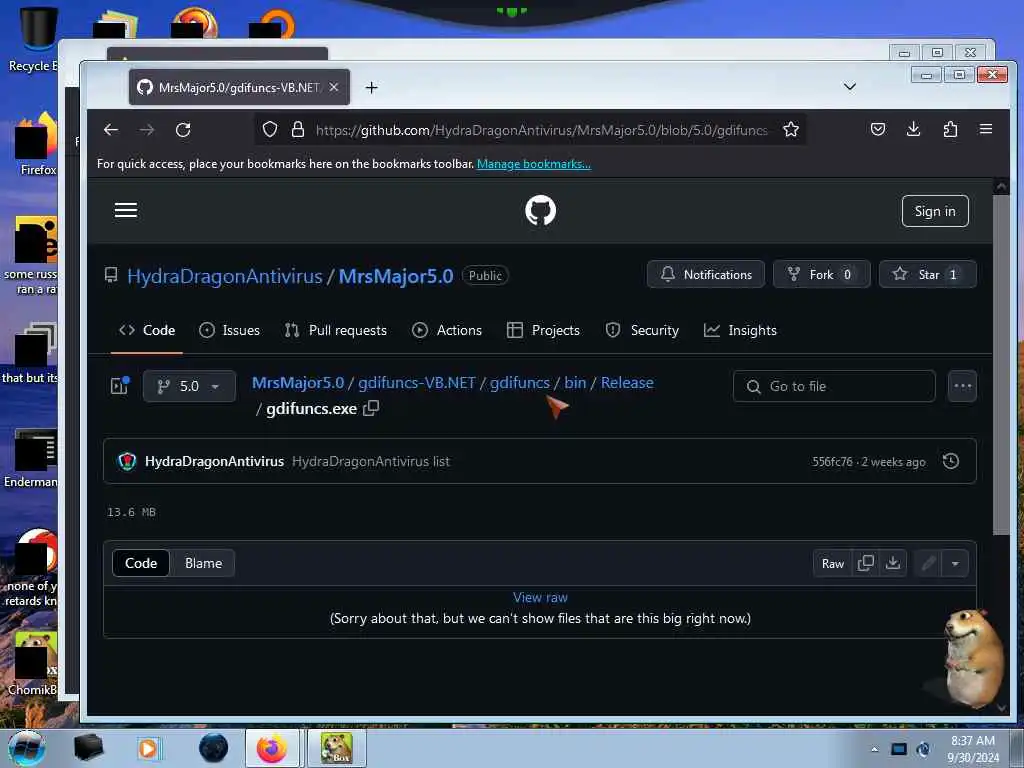The height and width of the screenshot is (768, 1024).
Task: Click the hamster Box taskbar icon
Action: [336, 748]
